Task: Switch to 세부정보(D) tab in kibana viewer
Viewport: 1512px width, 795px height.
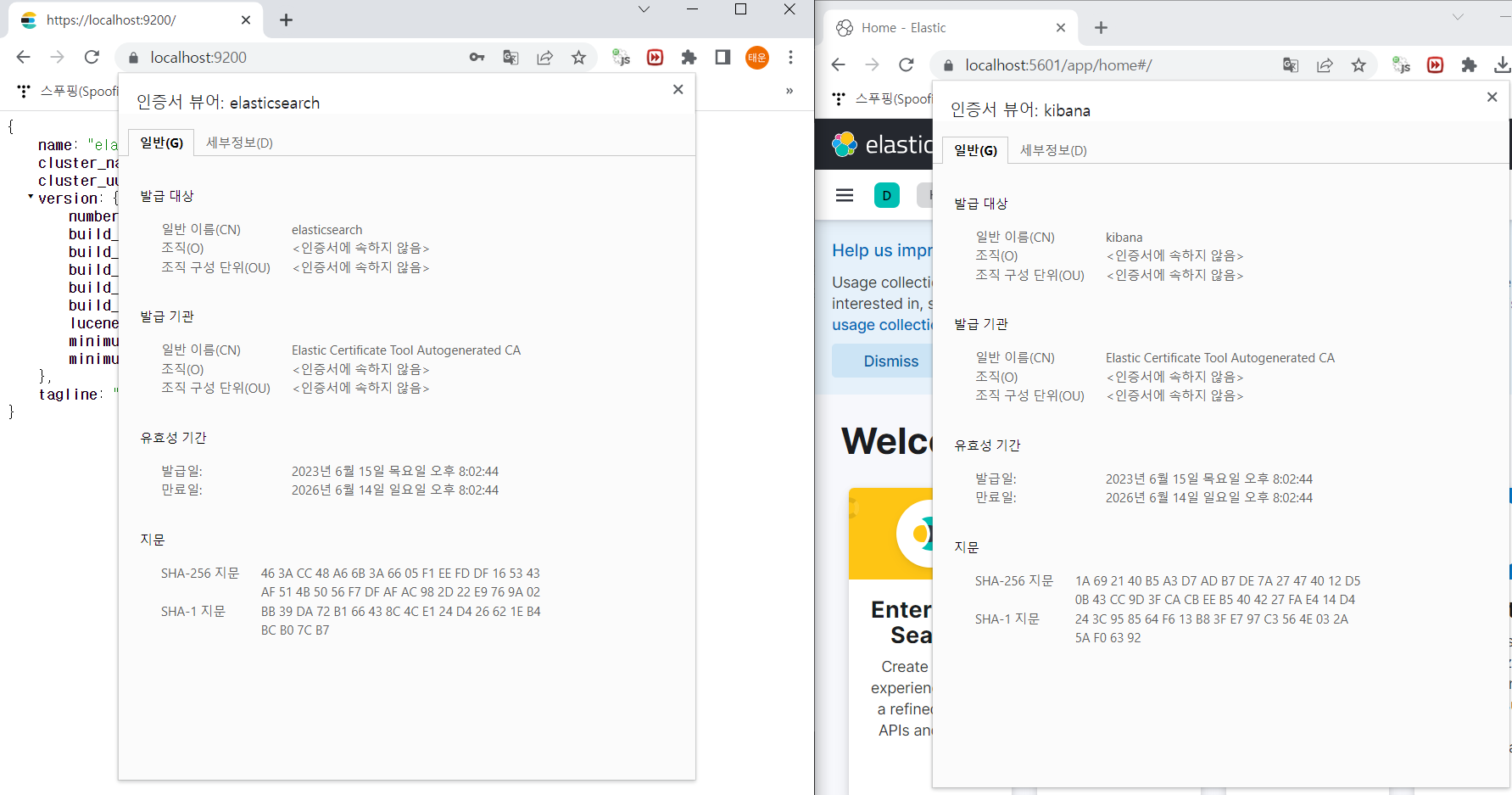Action: pos(1053,150)
